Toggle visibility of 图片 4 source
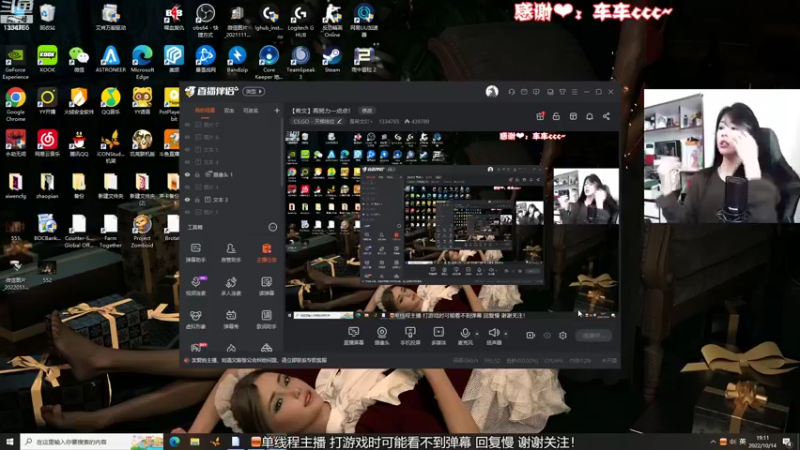800x450 pixels. coord(187,187)
